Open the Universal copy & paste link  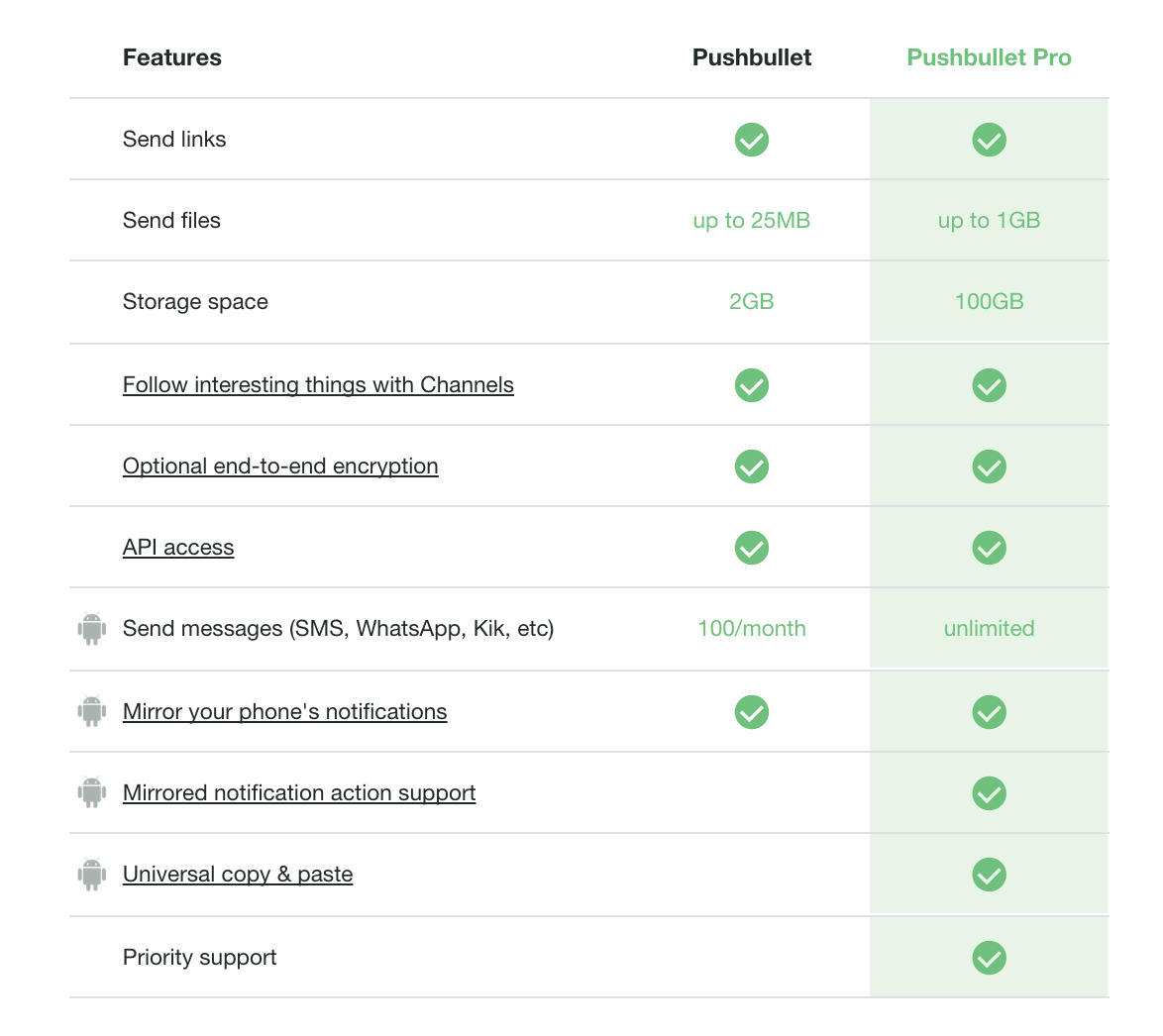pyautogui.click(x=238, y=874)
